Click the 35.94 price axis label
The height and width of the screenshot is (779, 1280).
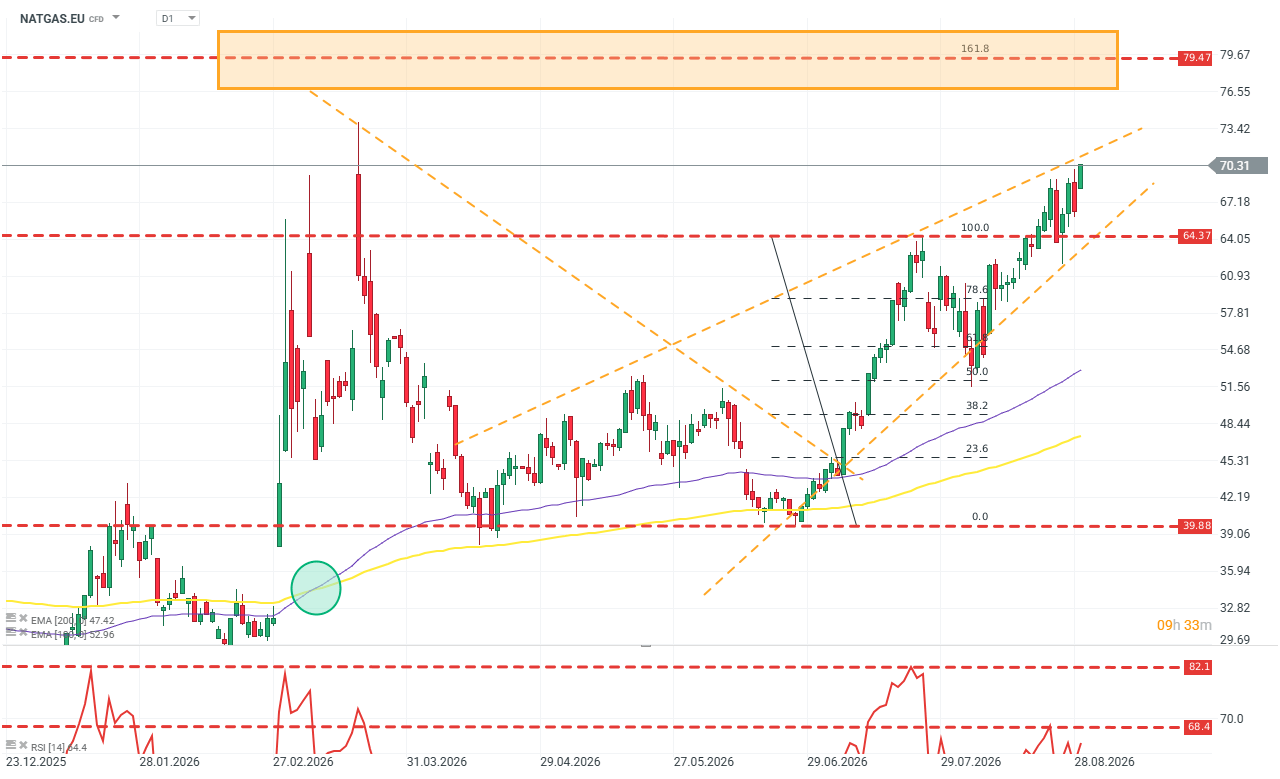[x=1237, y=571]
